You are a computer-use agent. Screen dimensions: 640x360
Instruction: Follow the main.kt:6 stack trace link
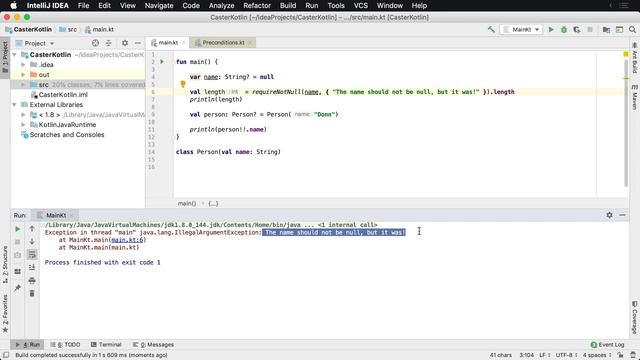(x=127, y=240)
